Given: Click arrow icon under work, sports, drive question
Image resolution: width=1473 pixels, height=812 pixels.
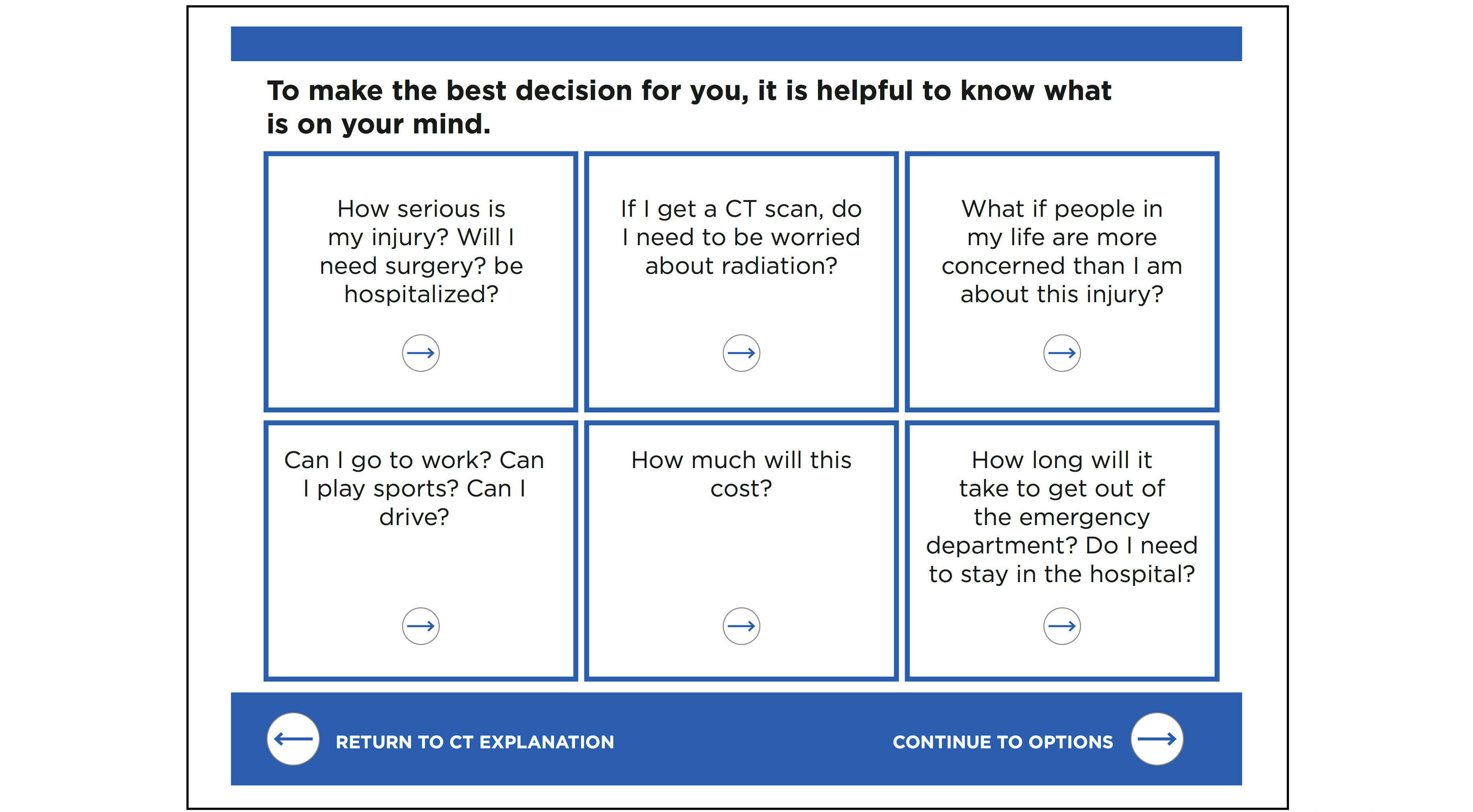Looking at the screenshot, I should pos(420,626).
